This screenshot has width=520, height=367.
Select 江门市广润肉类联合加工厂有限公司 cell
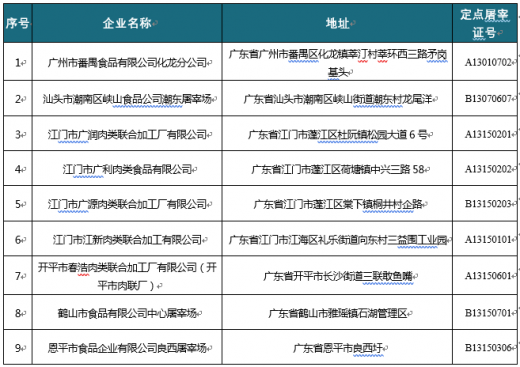127,135
